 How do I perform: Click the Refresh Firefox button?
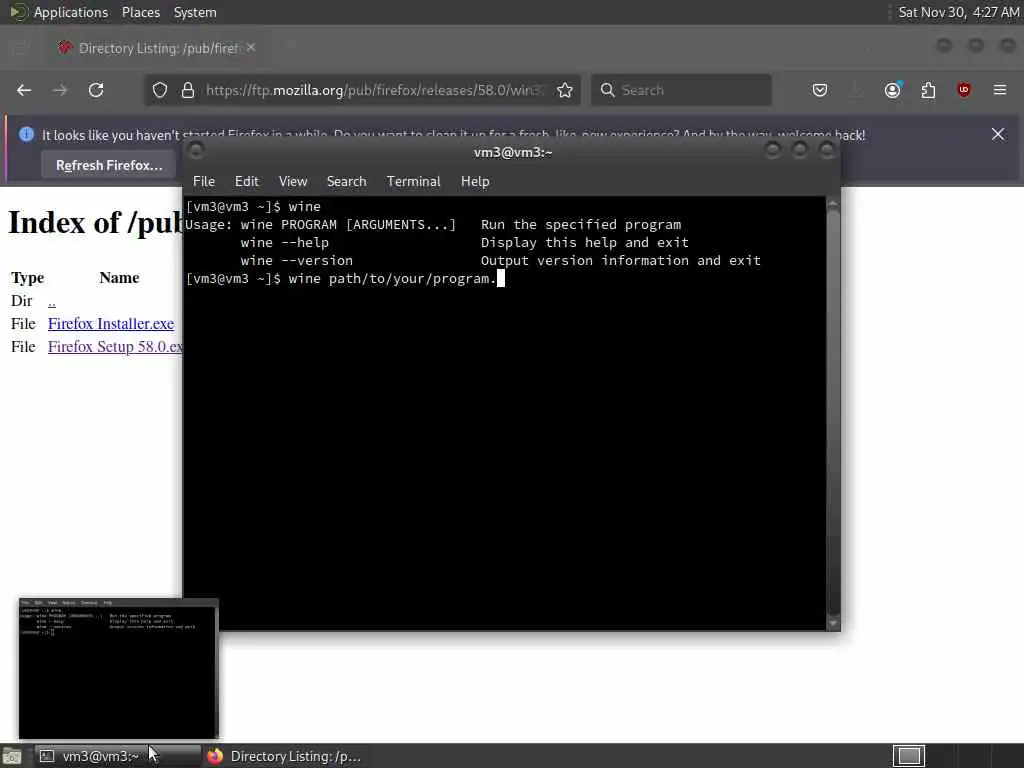click(x=109, y=165)
